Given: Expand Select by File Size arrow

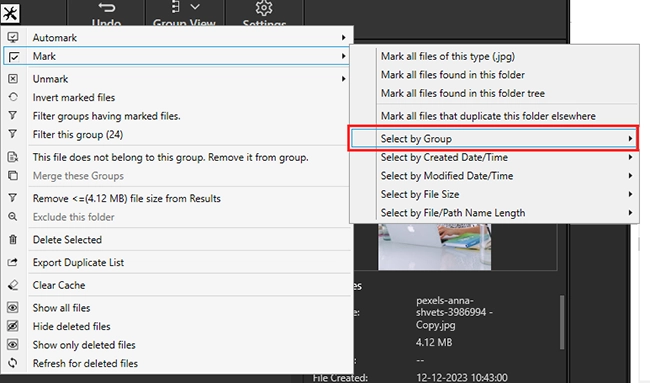Looking at the screenshot, I should click(x=630, y=194).
